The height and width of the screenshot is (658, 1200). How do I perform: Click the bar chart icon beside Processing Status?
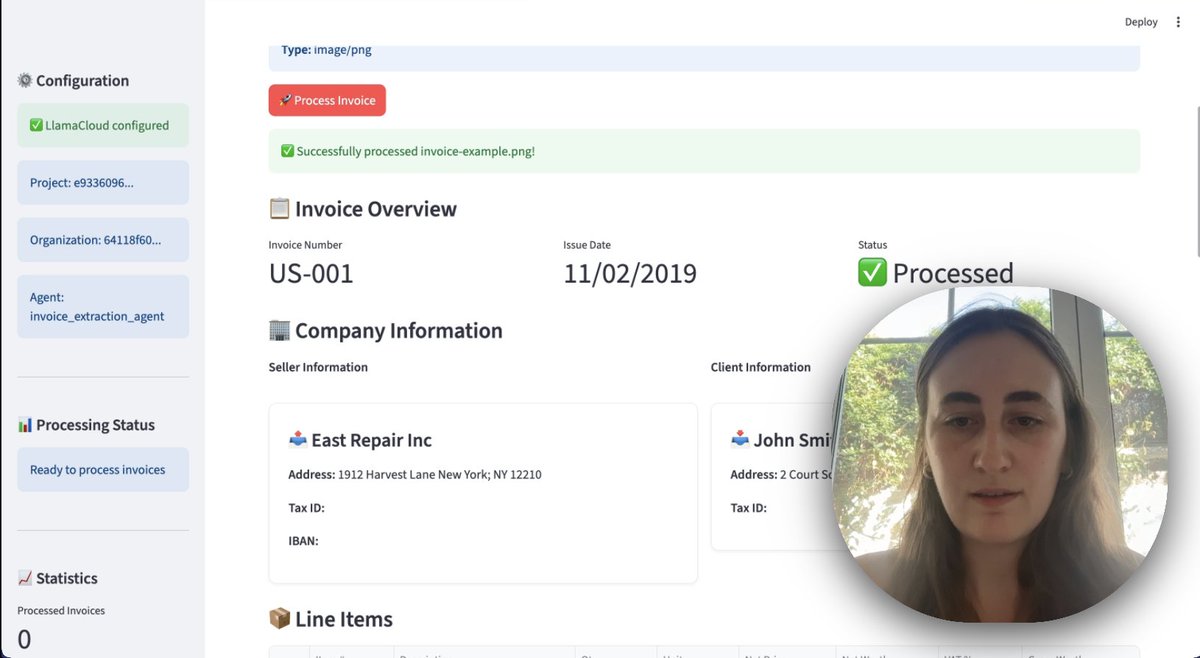tap(25, 425)
